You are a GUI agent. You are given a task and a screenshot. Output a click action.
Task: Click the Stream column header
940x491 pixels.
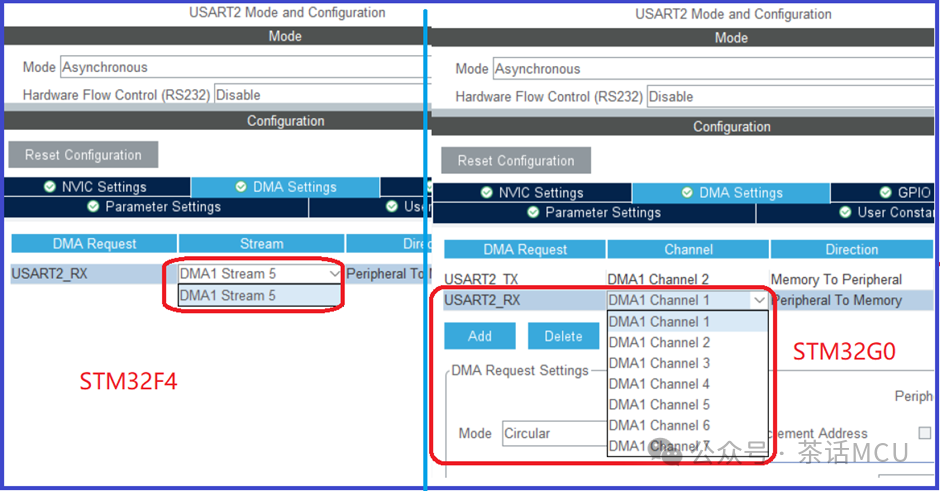click(x=261, y=244)
